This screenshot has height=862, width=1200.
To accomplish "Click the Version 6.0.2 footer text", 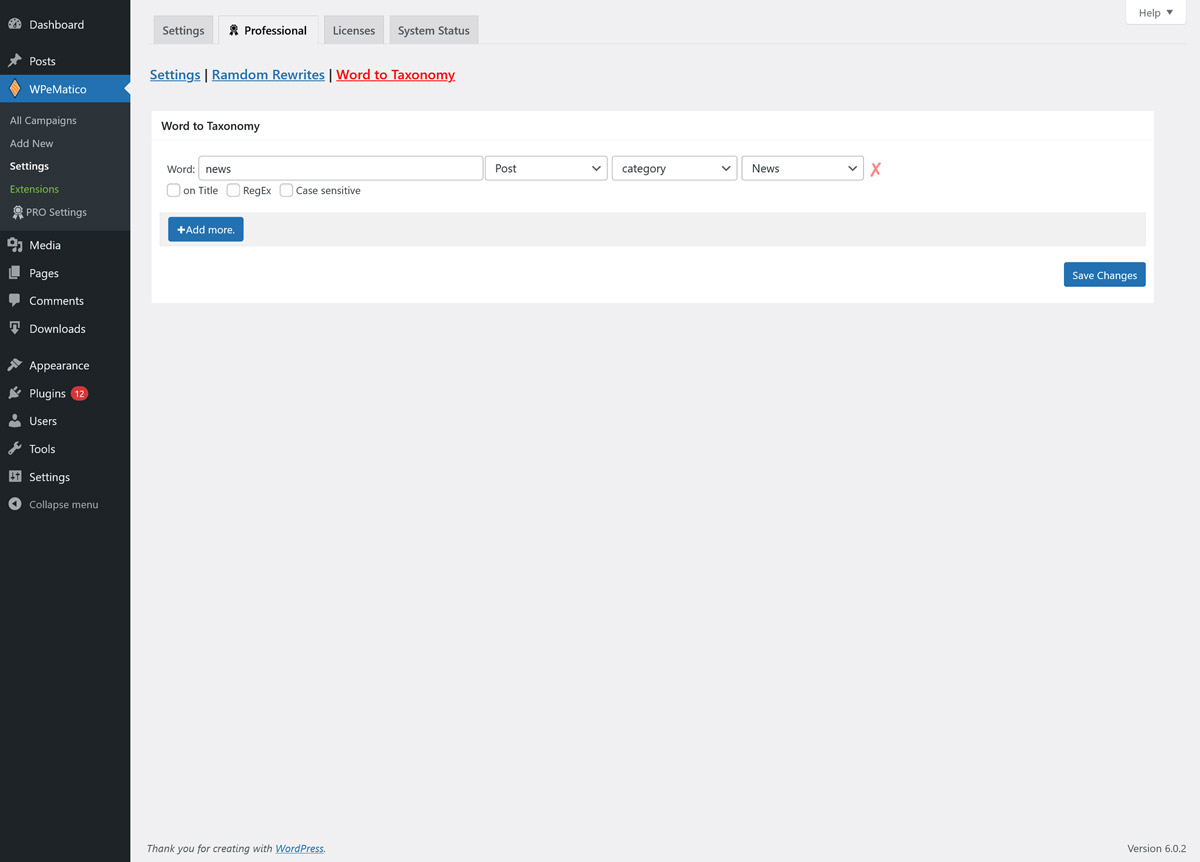I will [1157, 848].
